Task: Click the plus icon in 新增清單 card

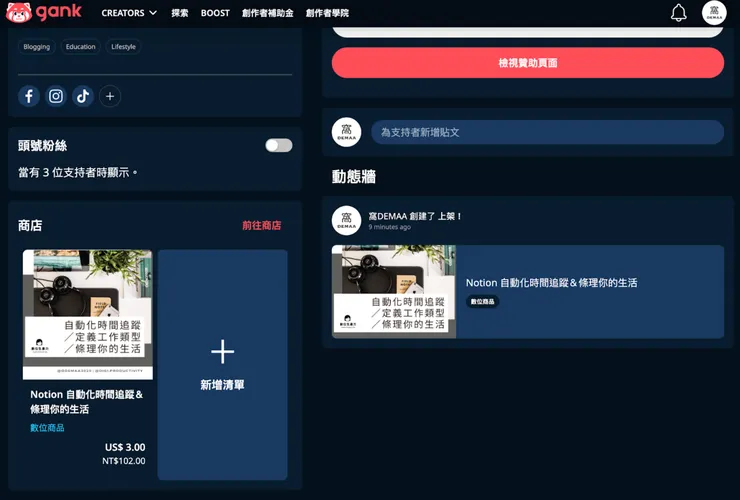Action: (x=222, y=352)
